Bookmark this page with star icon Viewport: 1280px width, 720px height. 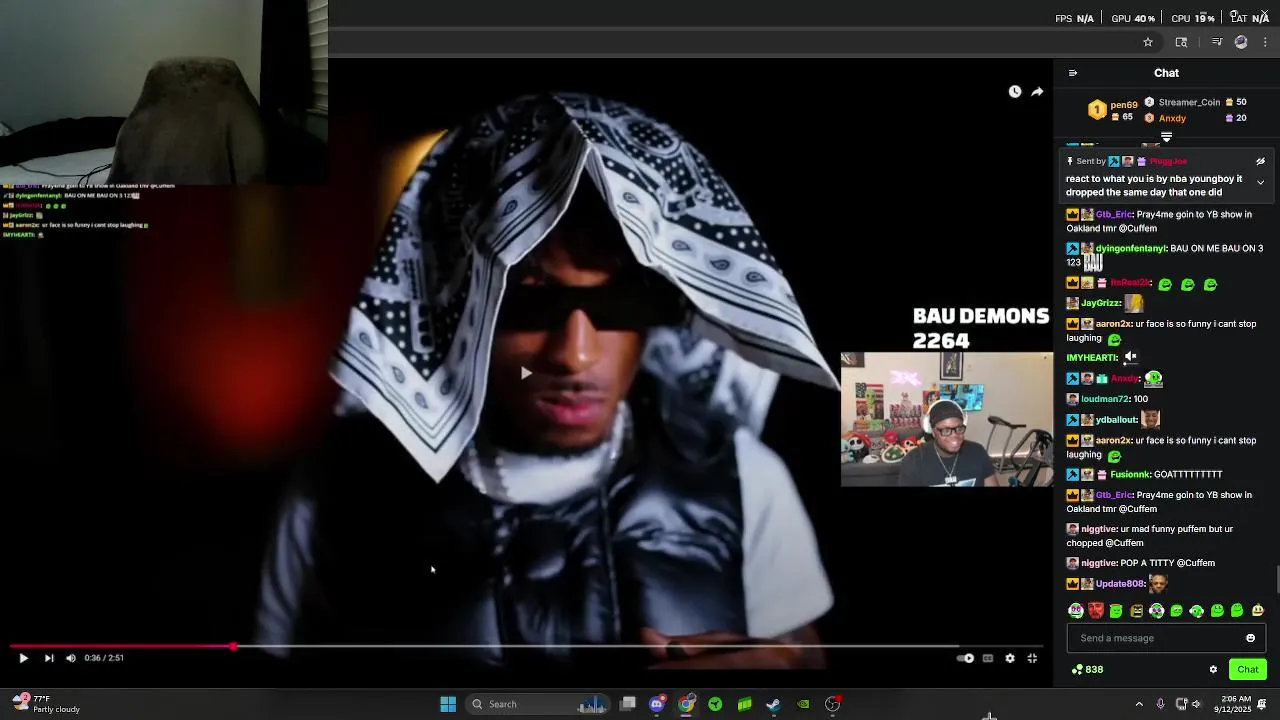pos(1148,42)
